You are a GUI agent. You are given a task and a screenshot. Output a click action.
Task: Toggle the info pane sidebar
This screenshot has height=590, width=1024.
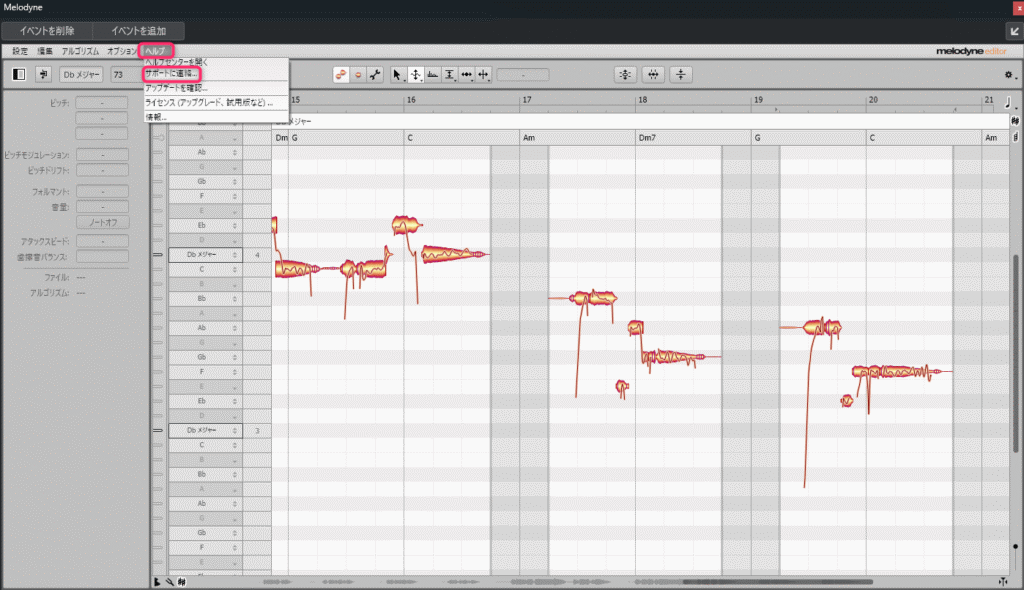click(19, 74)
